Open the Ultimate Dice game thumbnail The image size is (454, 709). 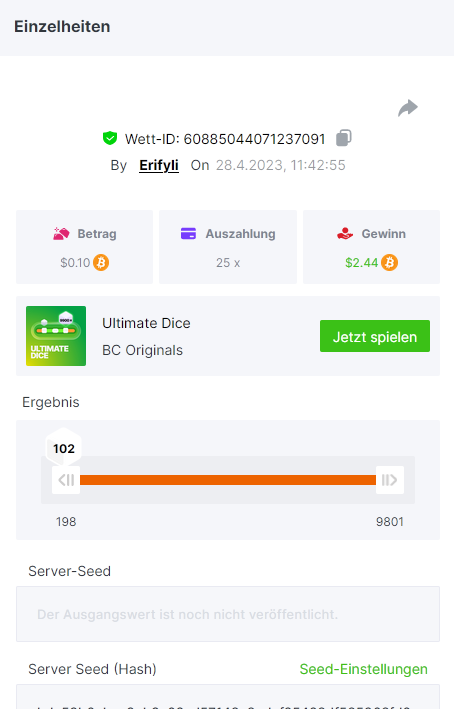click(56, 336)
